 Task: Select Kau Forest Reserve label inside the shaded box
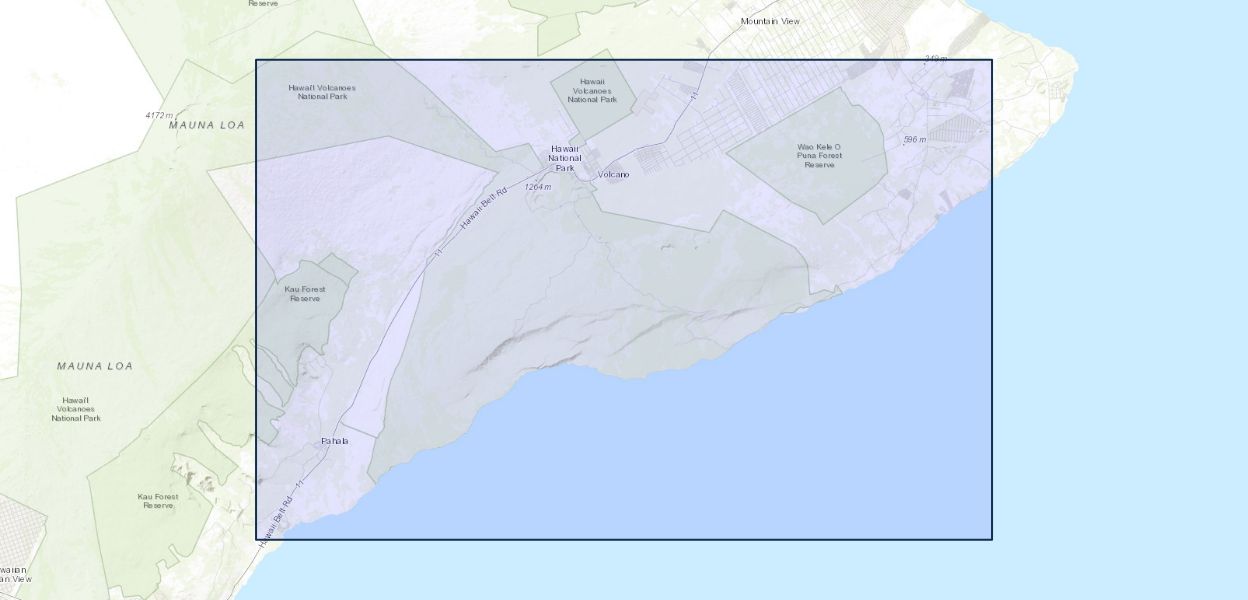305,294
